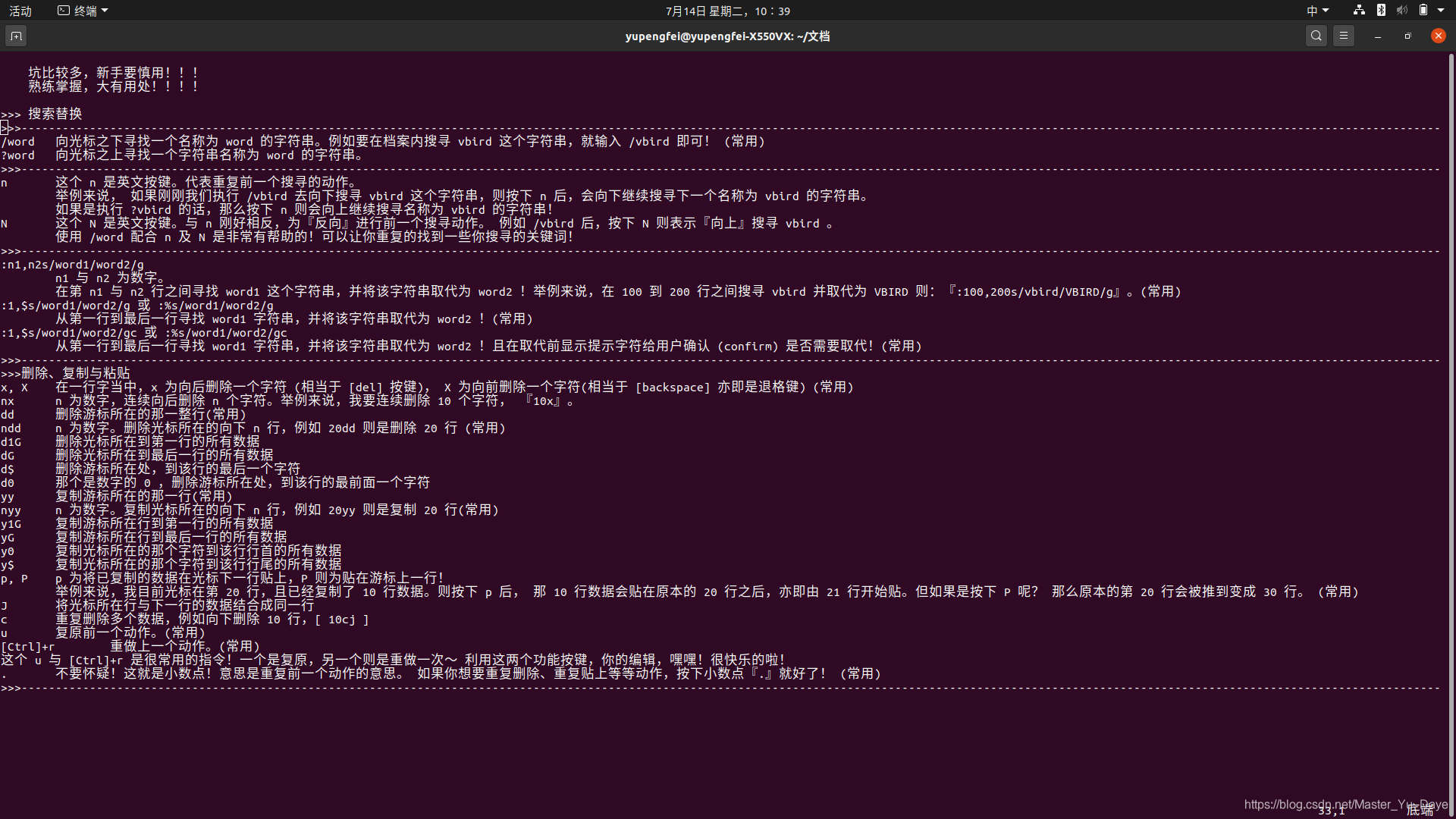The height and width of the screenshot is (819, 1456).
Task: Click the '坑比较多，新手要慎用' line
Action: 114,73
